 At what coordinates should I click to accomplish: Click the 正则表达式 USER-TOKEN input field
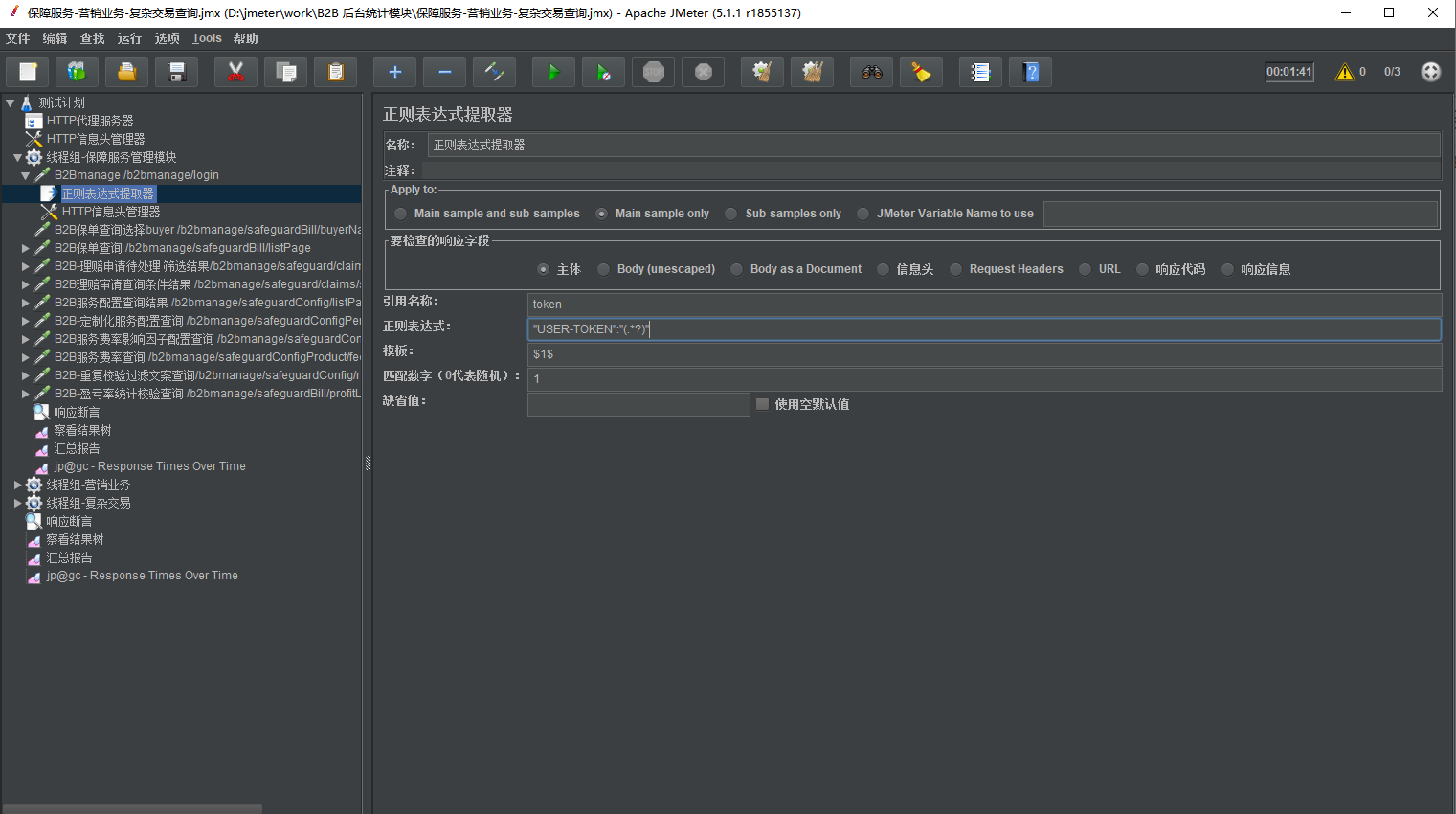pos(984,329)
